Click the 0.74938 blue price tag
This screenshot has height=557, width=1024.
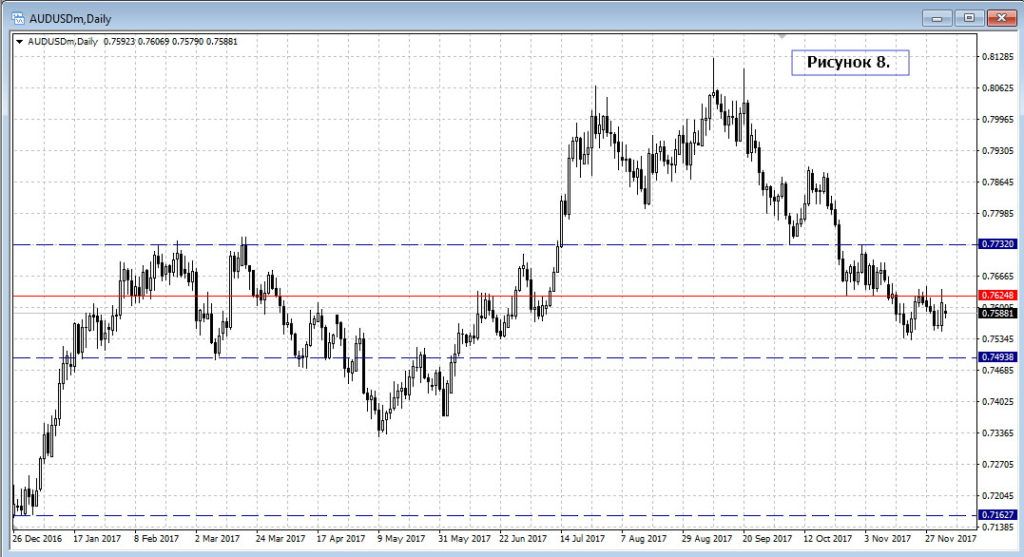pos(997,357)
